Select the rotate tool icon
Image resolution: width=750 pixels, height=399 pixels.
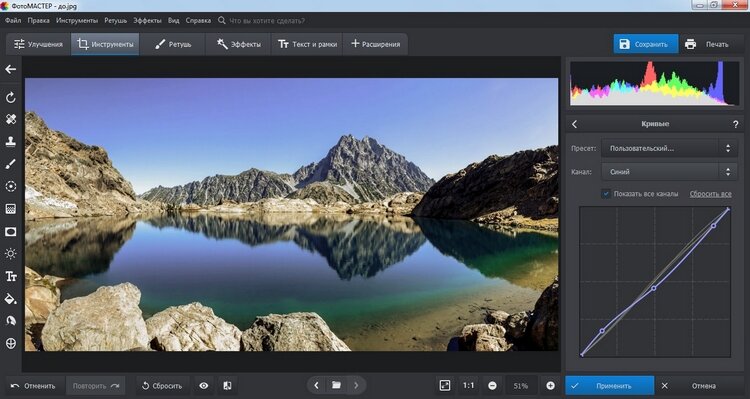tap(11, 98)
